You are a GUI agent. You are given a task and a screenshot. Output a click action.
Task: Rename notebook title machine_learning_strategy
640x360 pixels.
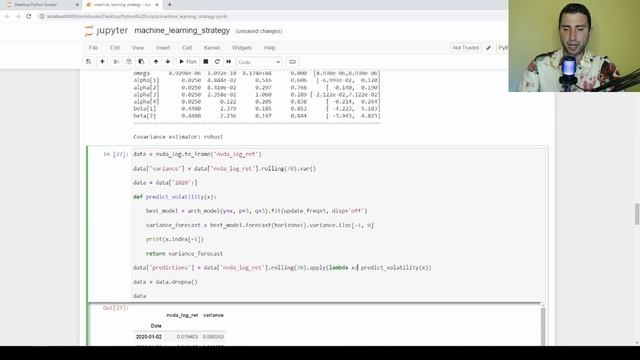(x=182, y=31)
